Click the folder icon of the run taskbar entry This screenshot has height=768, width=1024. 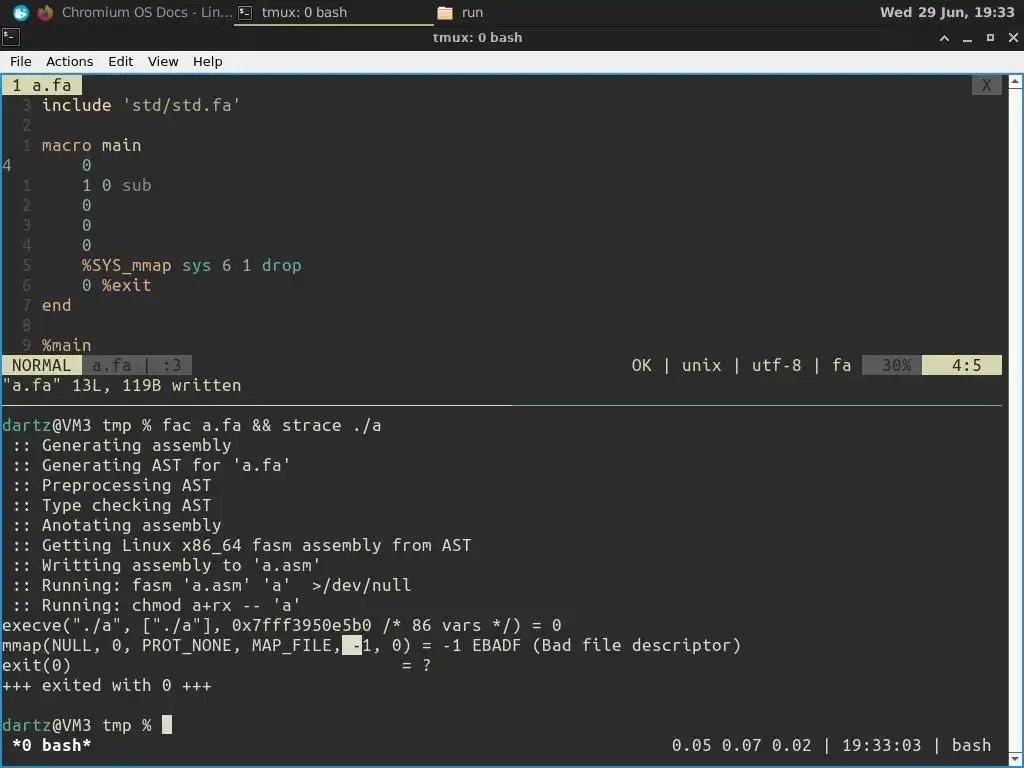[445, 12]
